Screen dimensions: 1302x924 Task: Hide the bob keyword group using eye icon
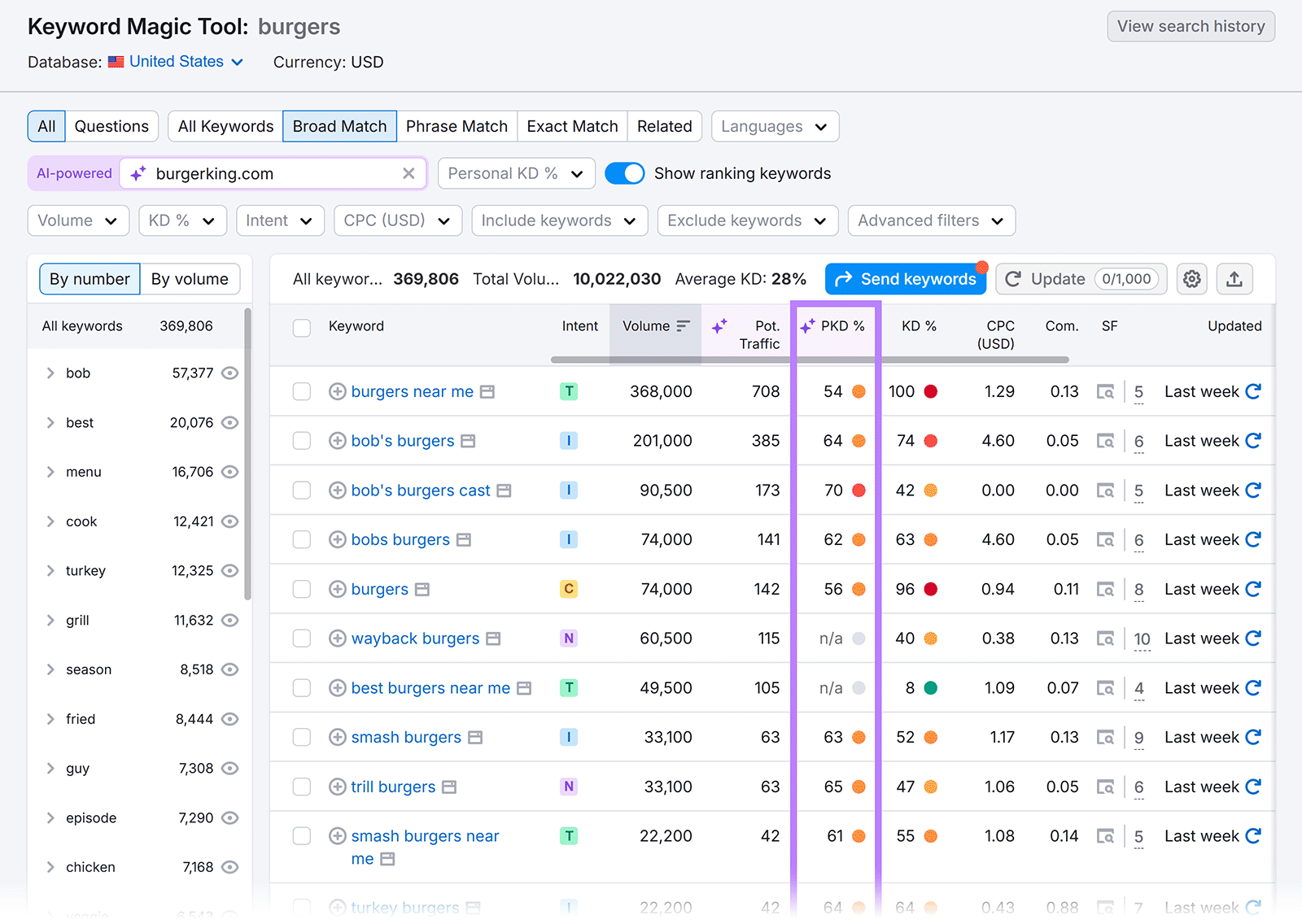tap(229, 373)
